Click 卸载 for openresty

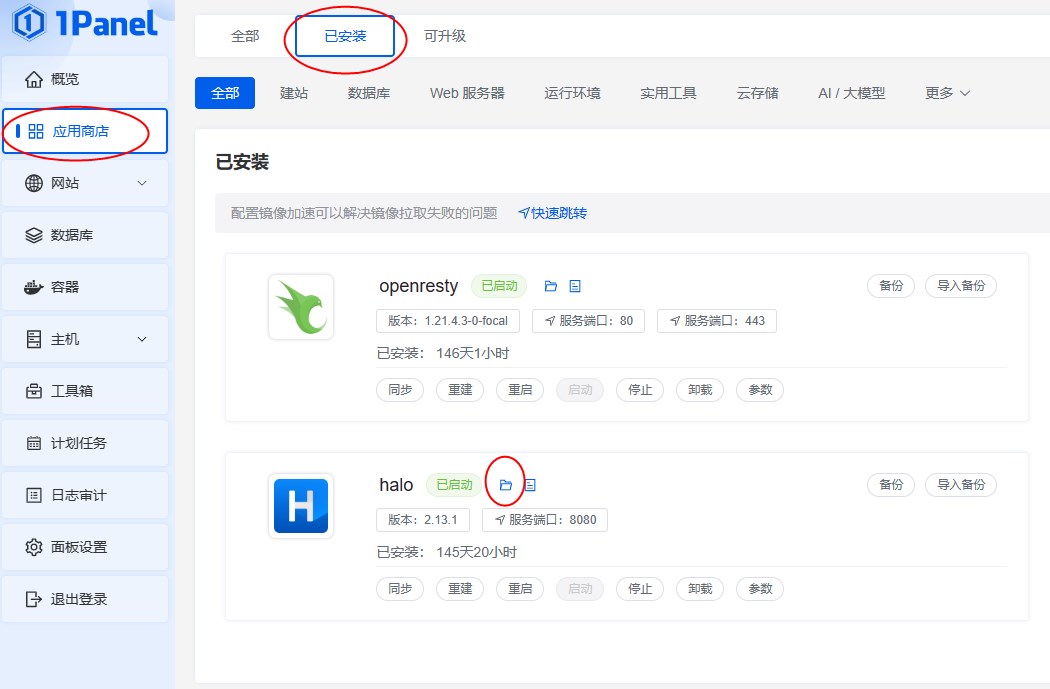700,390
